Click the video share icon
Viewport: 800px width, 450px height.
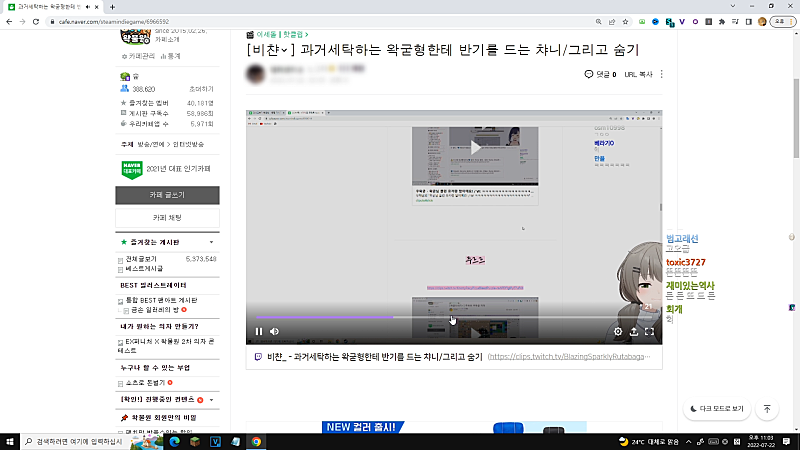point(634,332)
